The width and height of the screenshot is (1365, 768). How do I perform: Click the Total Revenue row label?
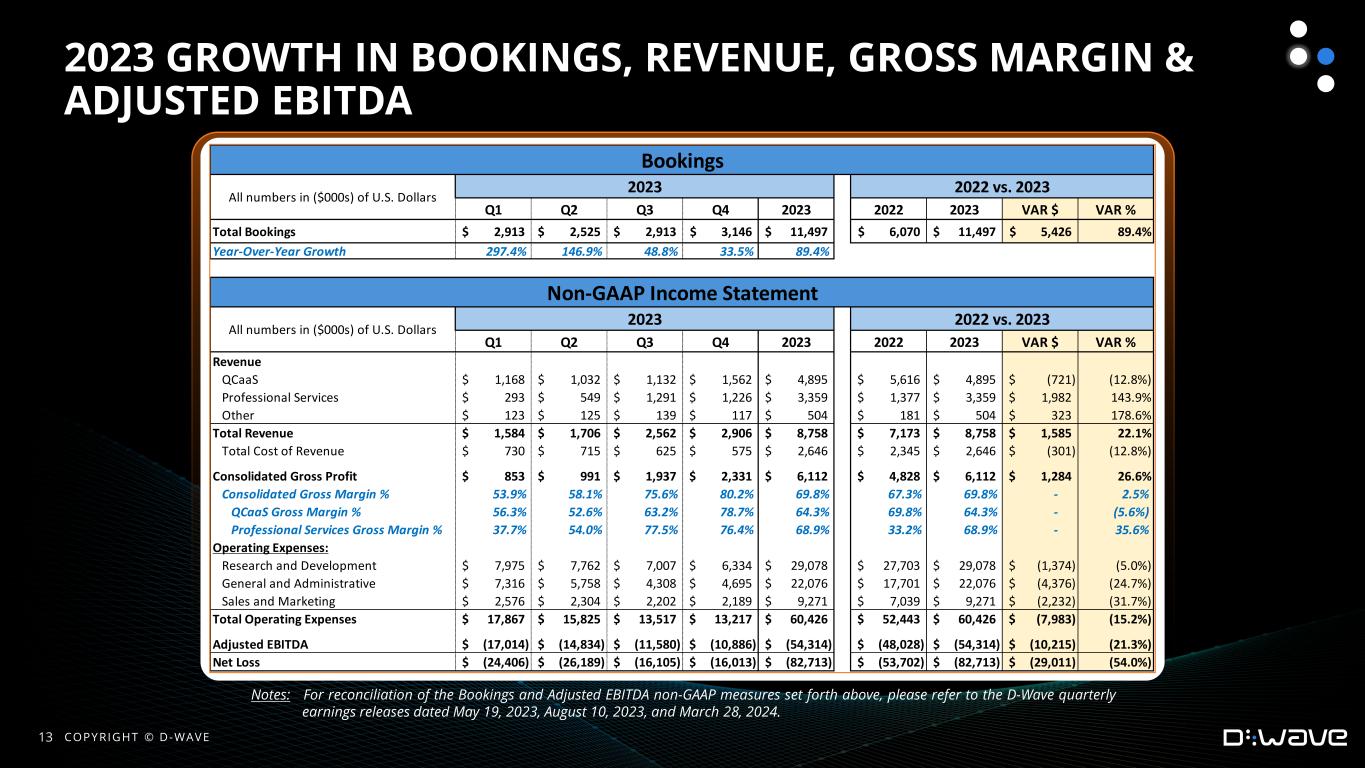(253, 433)
